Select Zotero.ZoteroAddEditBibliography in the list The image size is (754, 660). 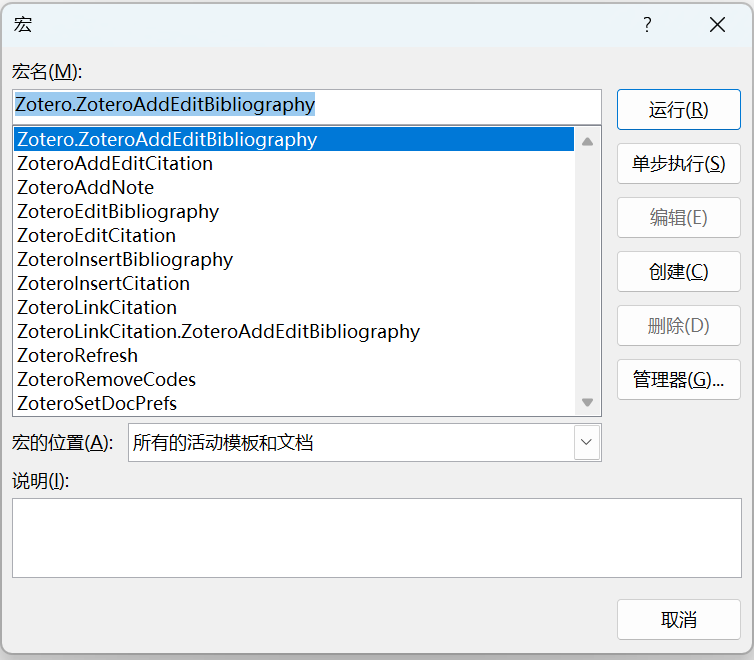(294, 139)
